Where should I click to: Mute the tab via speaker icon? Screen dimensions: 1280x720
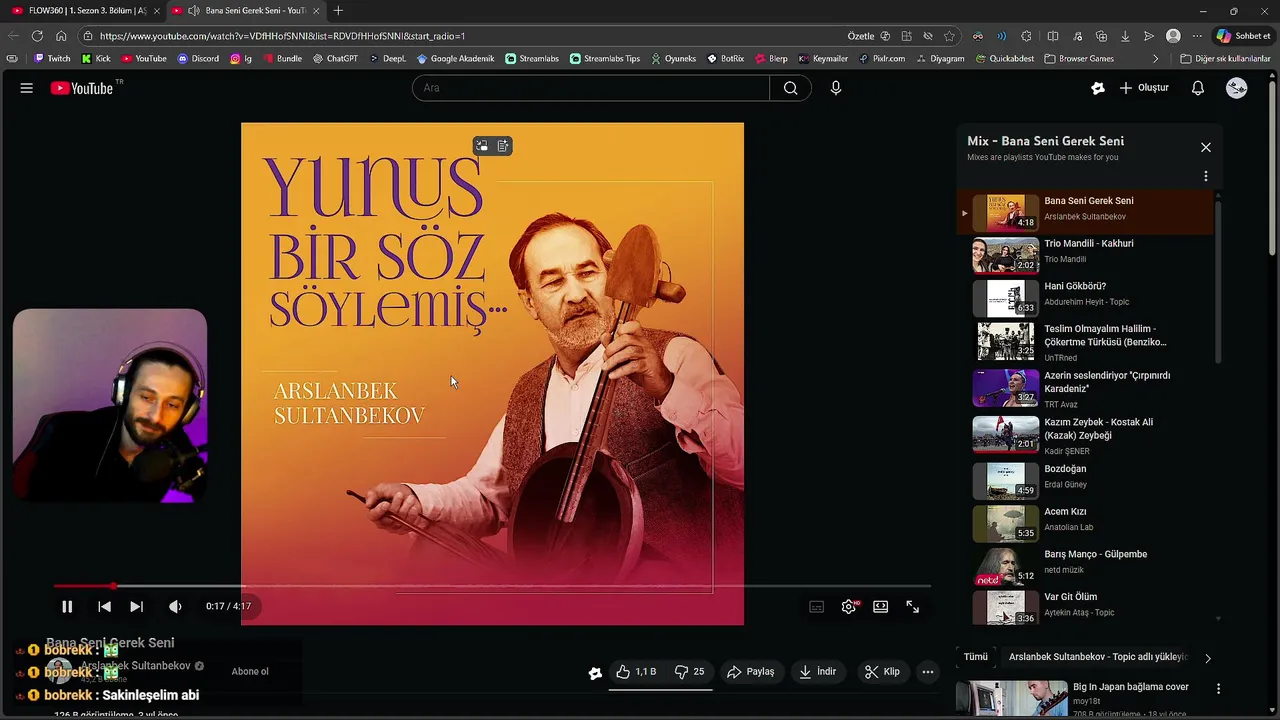pos(193,11)
